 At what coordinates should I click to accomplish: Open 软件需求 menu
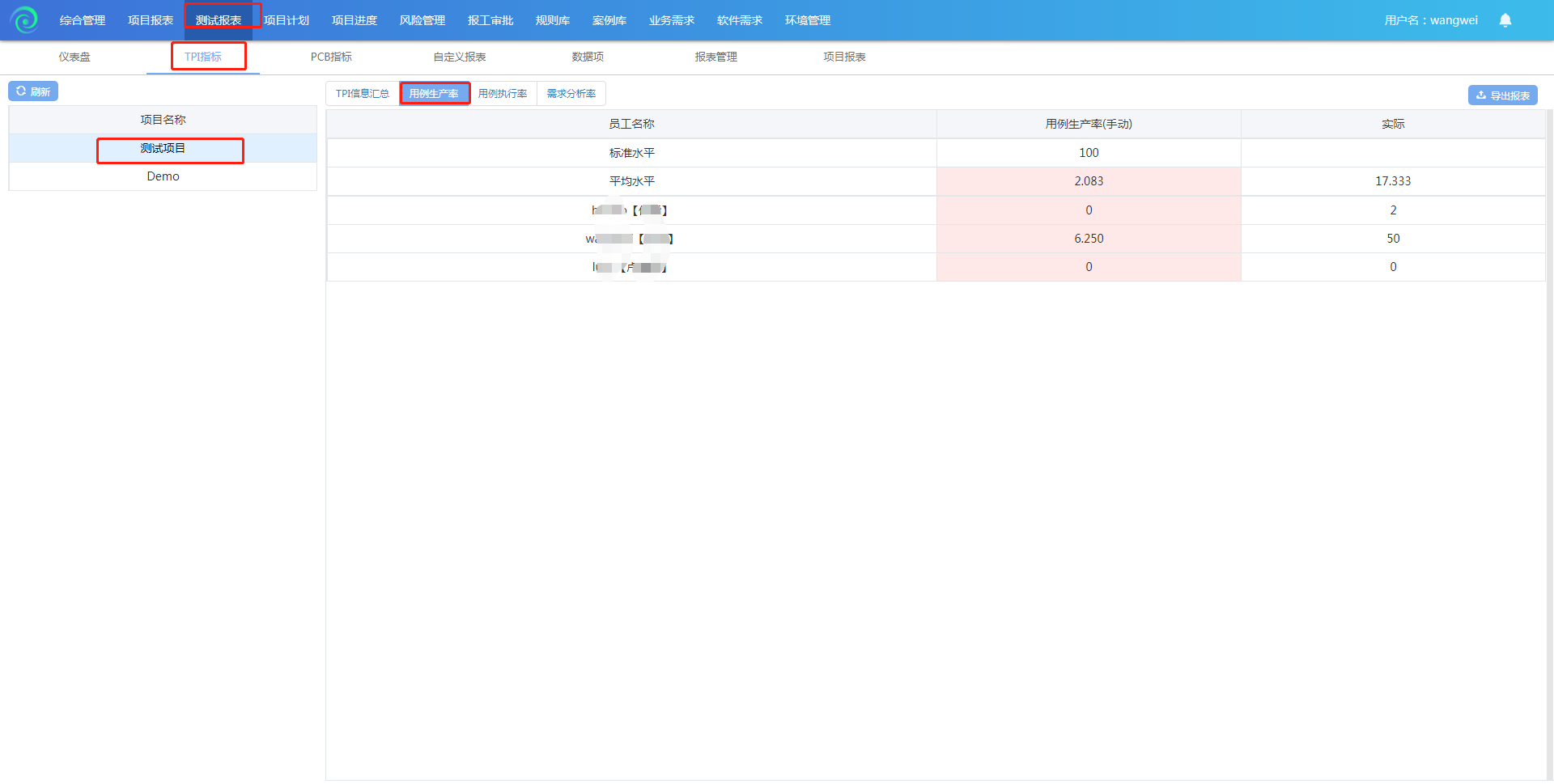pos(740,20)
